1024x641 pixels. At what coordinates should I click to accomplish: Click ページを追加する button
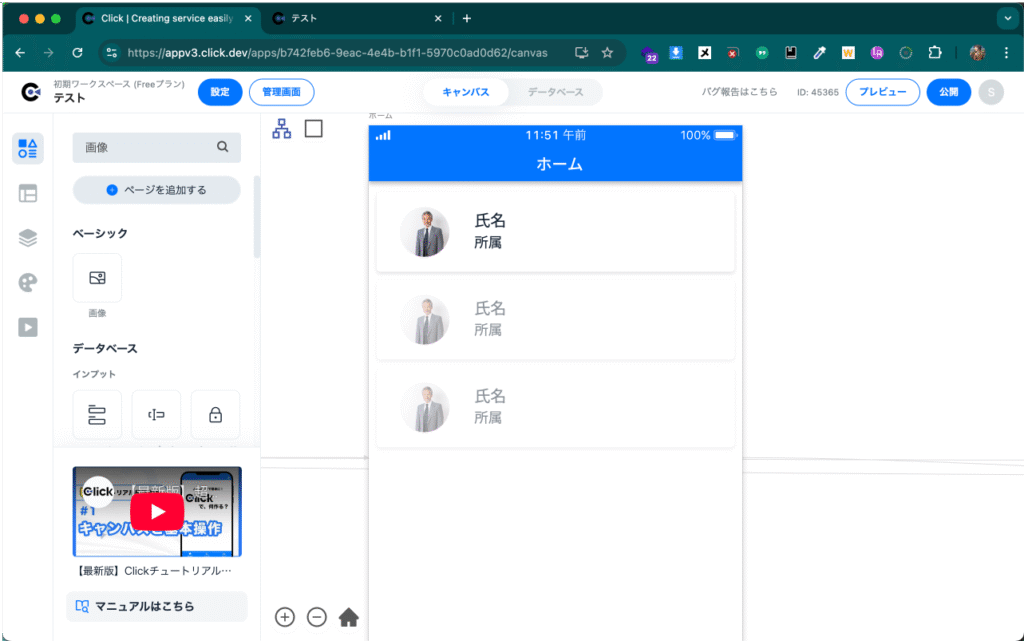157,190
